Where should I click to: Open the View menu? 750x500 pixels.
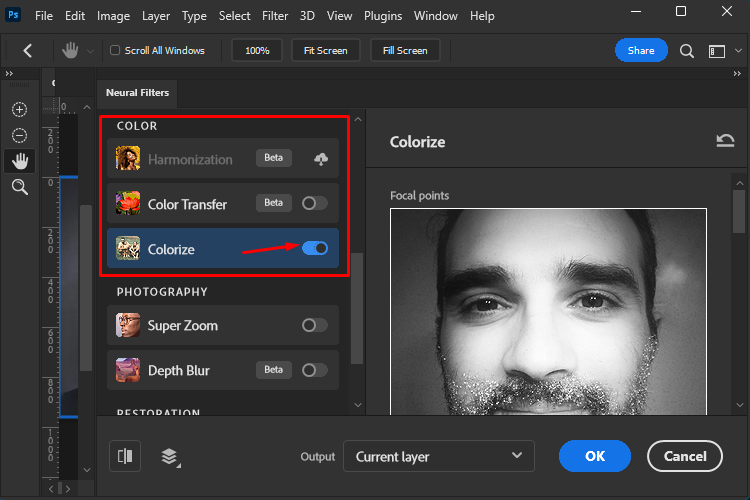point(340,16)
